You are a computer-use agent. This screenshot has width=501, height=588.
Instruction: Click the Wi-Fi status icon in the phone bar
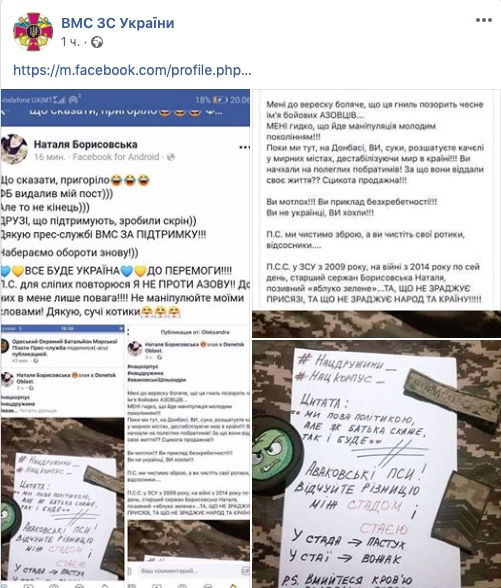click(74, 100)
